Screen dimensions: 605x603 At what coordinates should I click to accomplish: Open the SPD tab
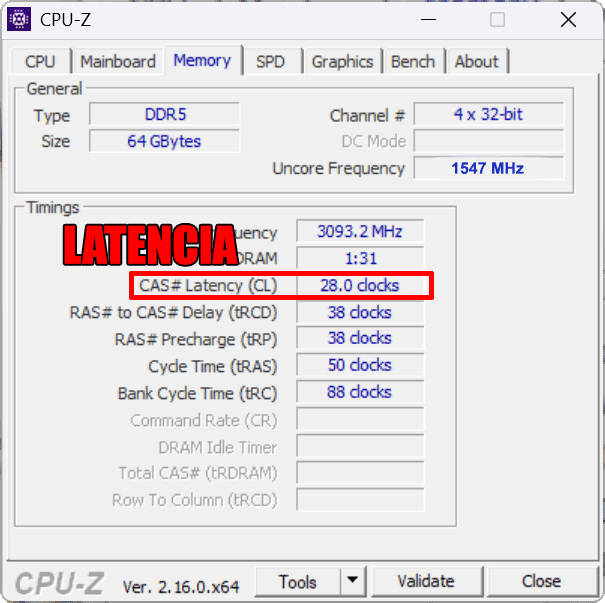[x=270, y=61]
